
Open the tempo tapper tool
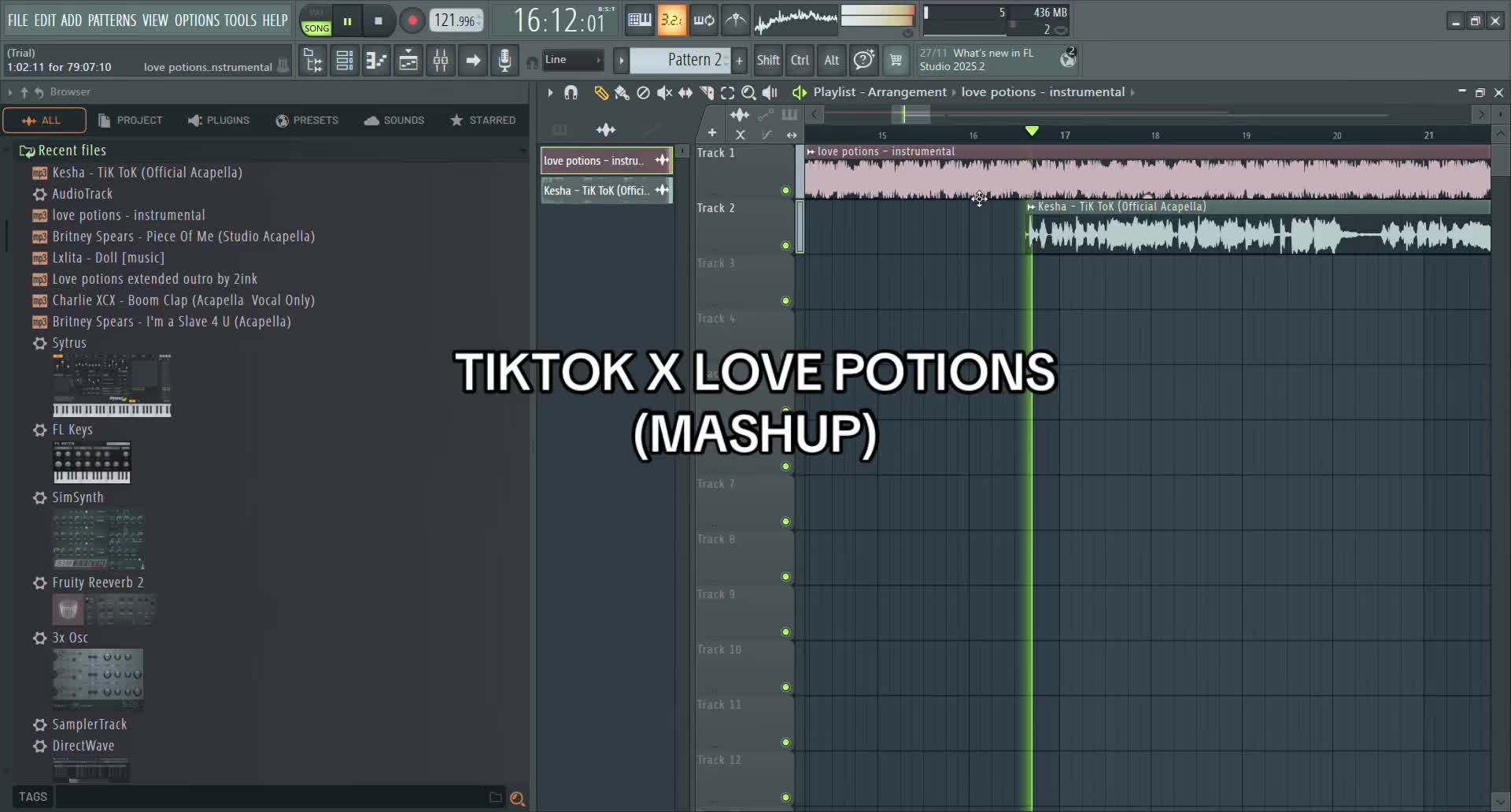coord(736,20)
